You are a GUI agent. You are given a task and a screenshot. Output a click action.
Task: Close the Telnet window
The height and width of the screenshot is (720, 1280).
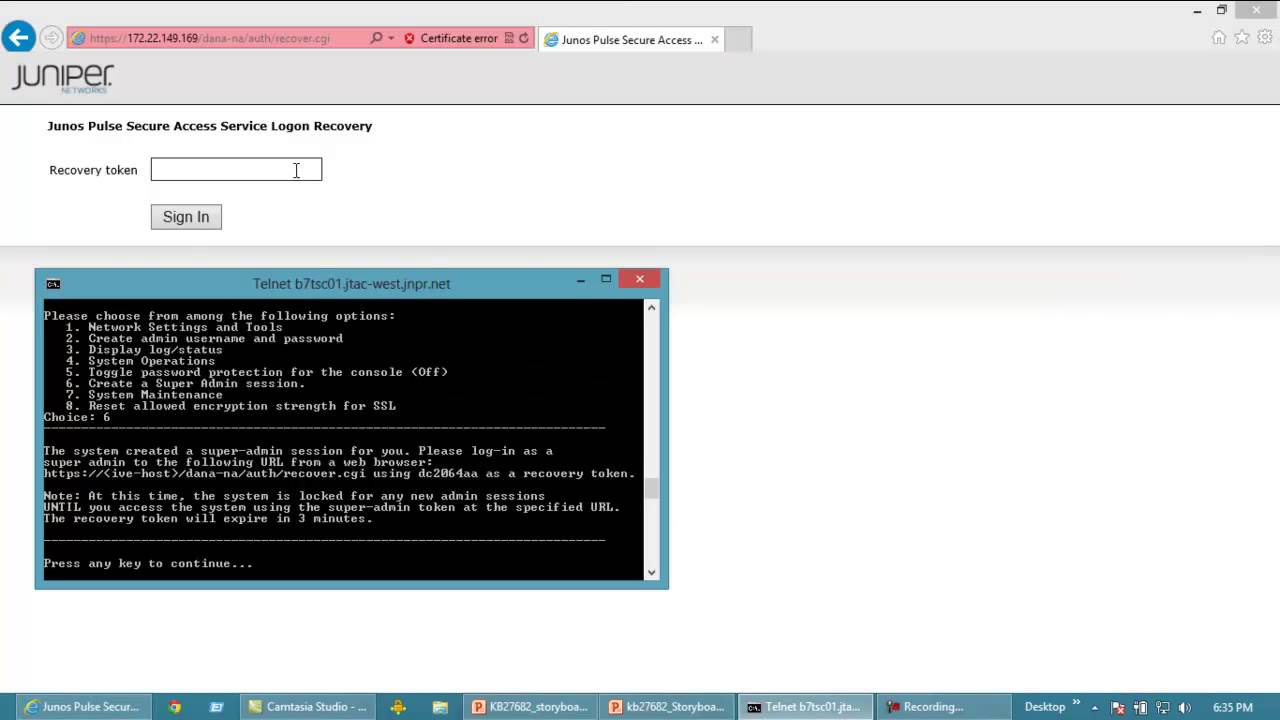639,279
